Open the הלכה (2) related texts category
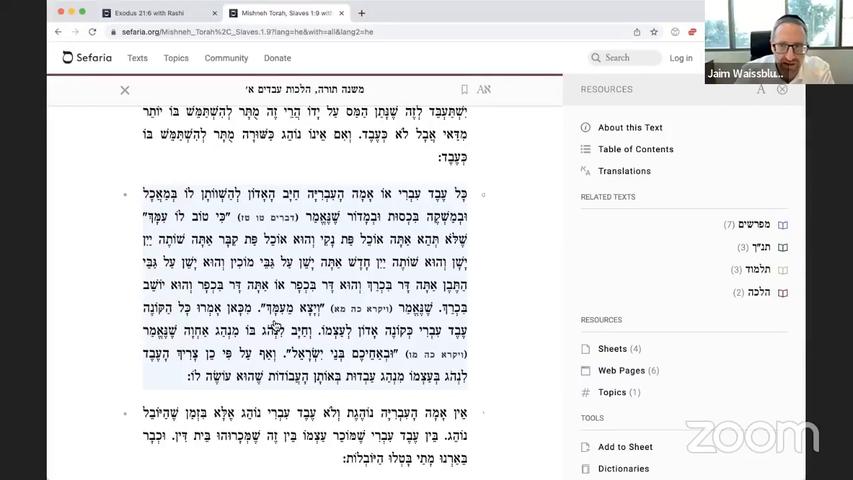 tap(752, 293)
